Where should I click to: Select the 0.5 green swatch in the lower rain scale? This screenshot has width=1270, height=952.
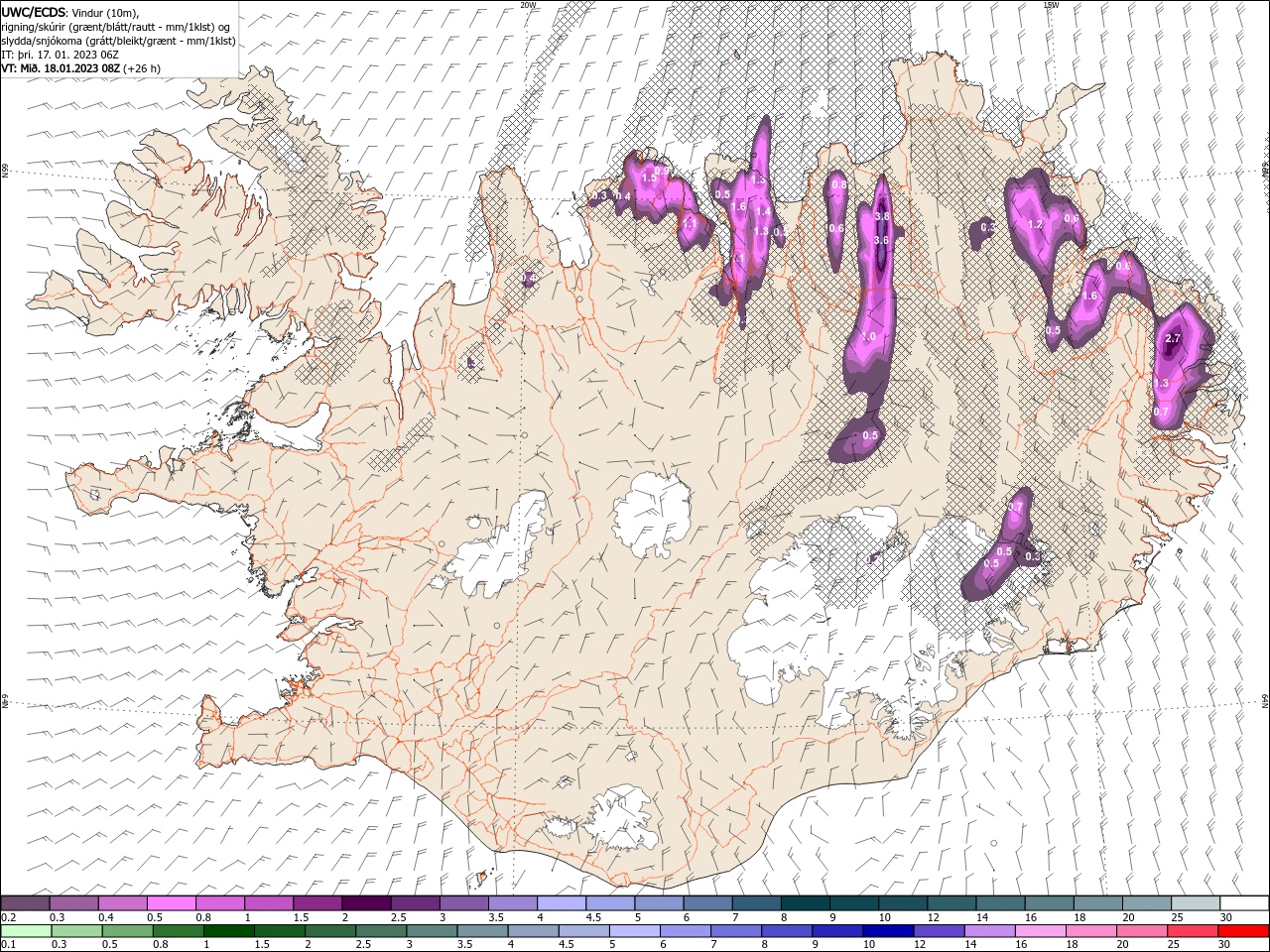pyautogui.click(x=127, y=931)
